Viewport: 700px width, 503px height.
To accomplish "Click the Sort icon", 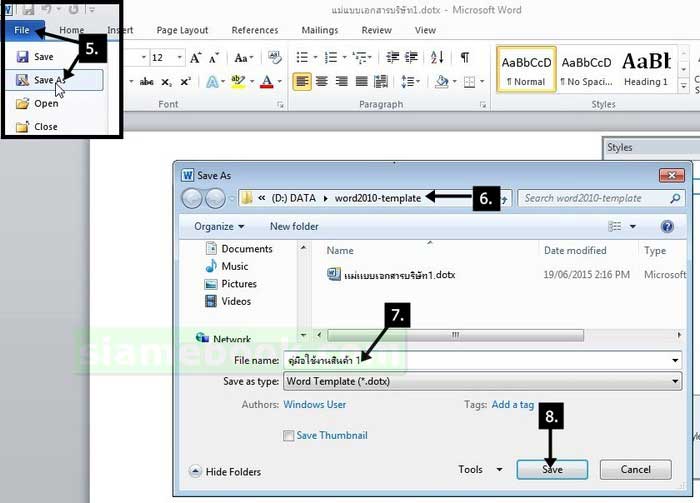I will pyautogui.click(x=437, y=57).
